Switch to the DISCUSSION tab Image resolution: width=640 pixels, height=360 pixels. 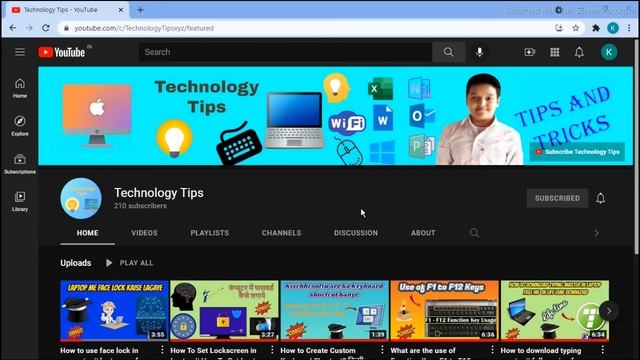coord(356,233)
